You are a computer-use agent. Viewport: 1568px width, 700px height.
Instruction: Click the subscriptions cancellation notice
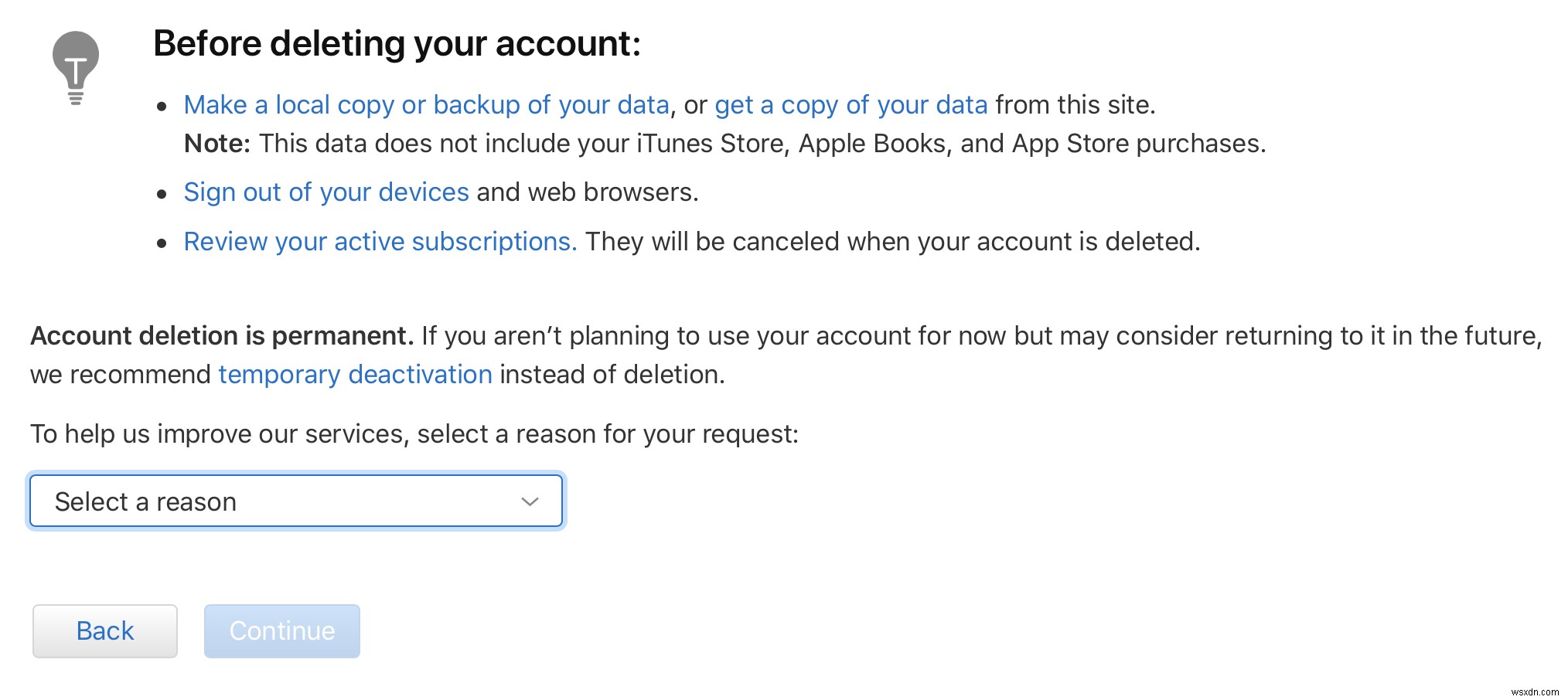tap(889, 241)
